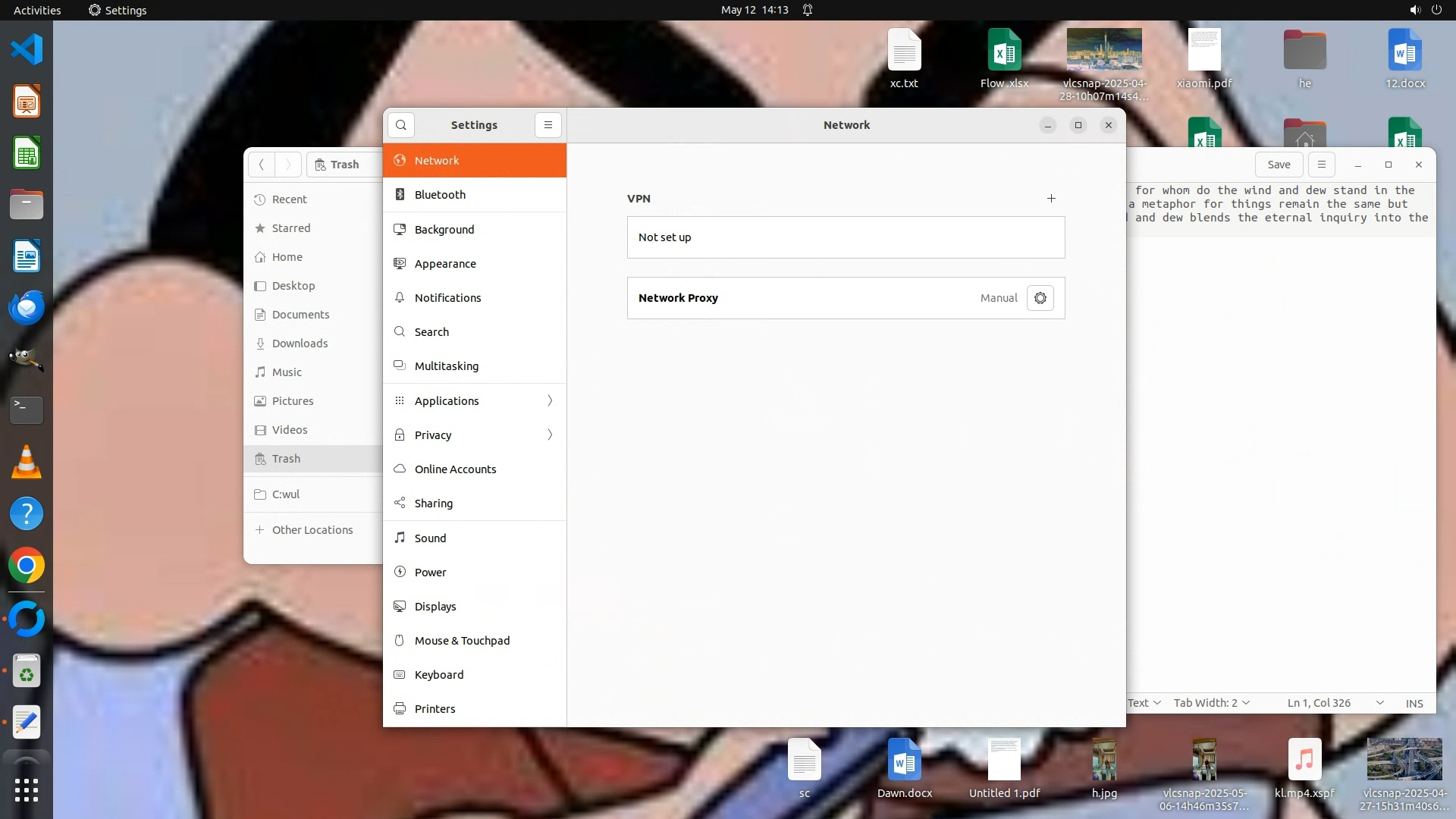Open system volume indicator menu
1456x819 pixels.
pos(1414,10)
